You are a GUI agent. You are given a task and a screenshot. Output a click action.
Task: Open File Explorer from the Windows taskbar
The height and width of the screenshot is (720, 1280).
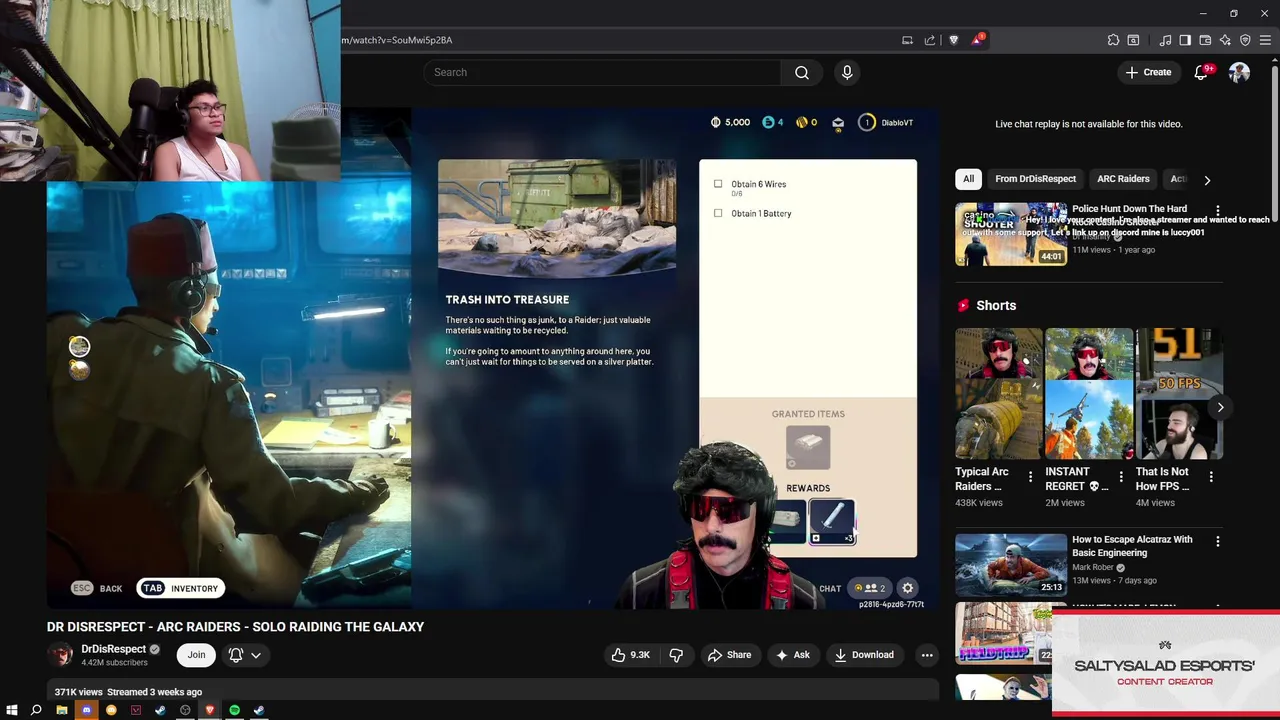pos(61,710)
